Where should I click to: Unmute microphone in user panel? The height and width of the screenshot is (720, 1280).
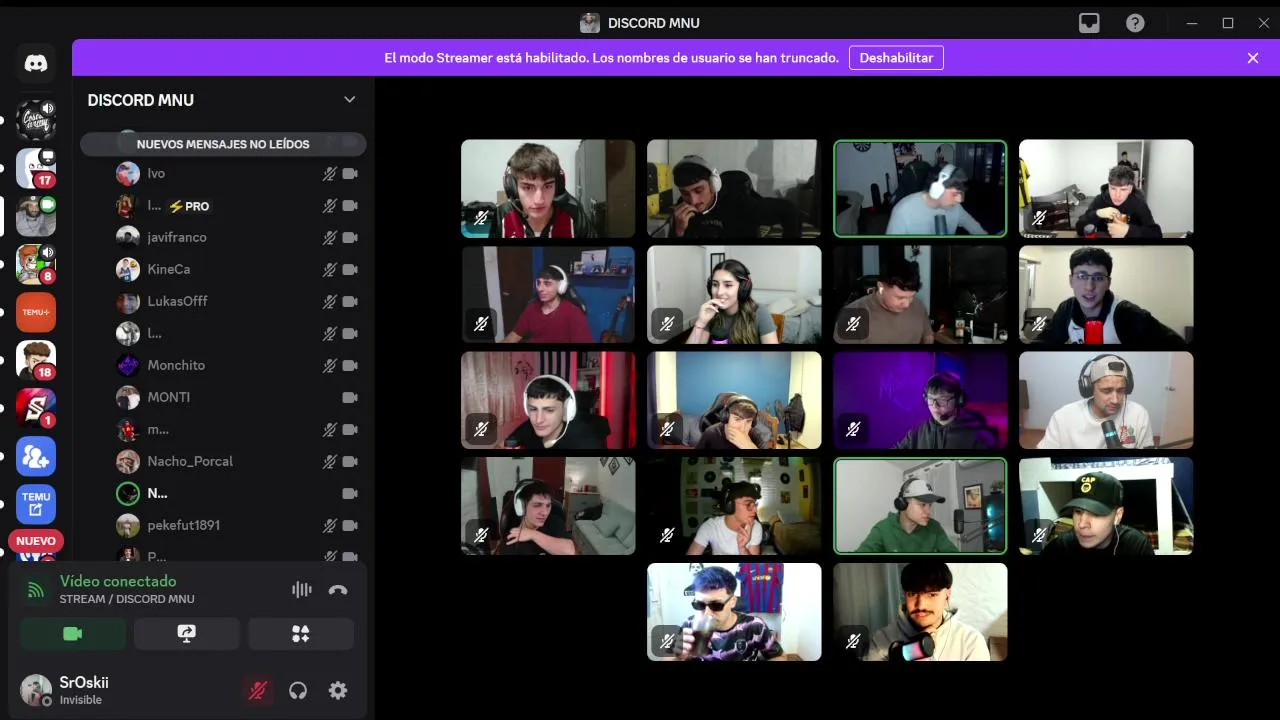tap(258, 690)
